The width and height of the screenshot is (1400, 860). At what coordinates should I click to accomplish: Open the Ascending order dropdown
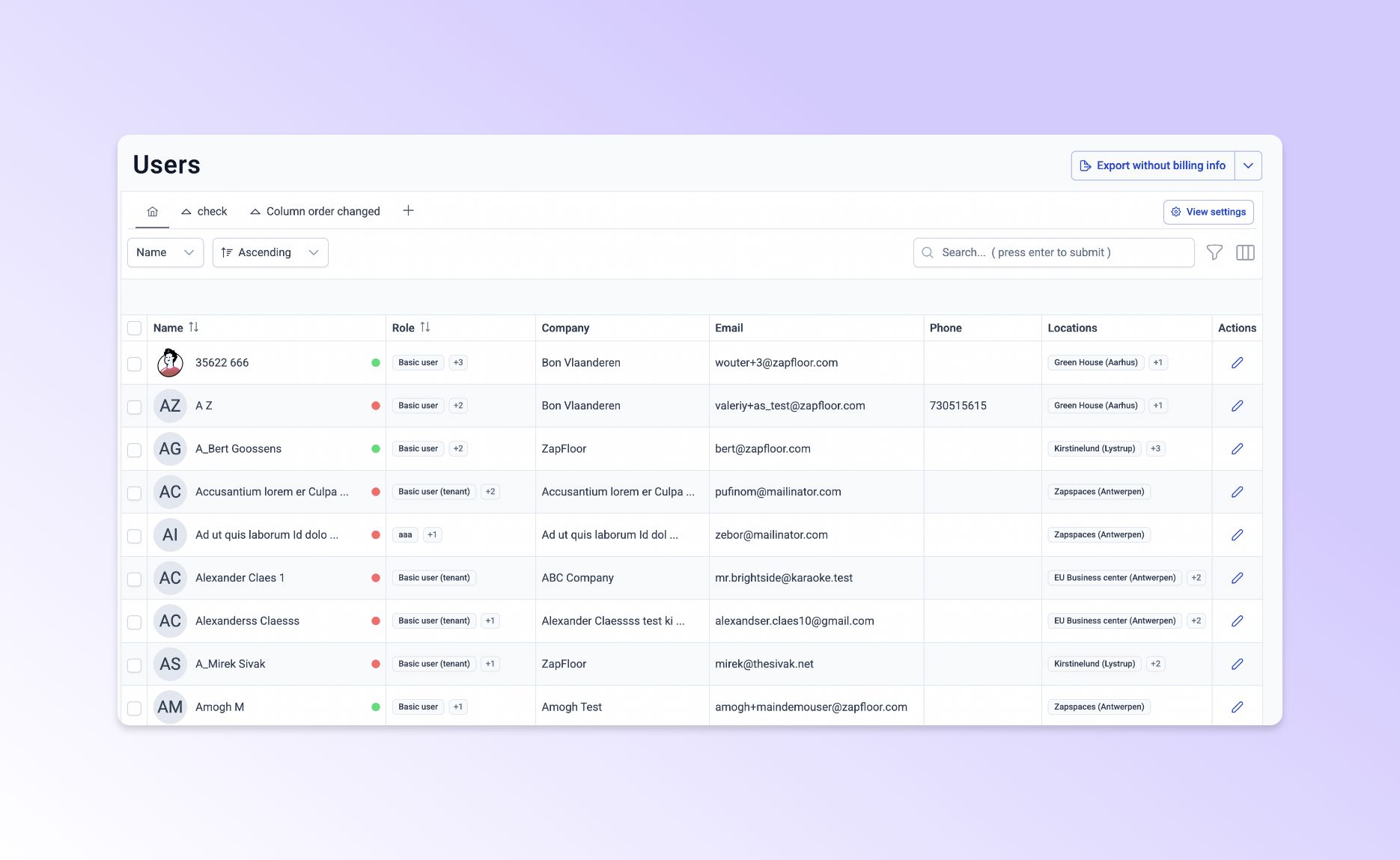click(x=270, y=253)
